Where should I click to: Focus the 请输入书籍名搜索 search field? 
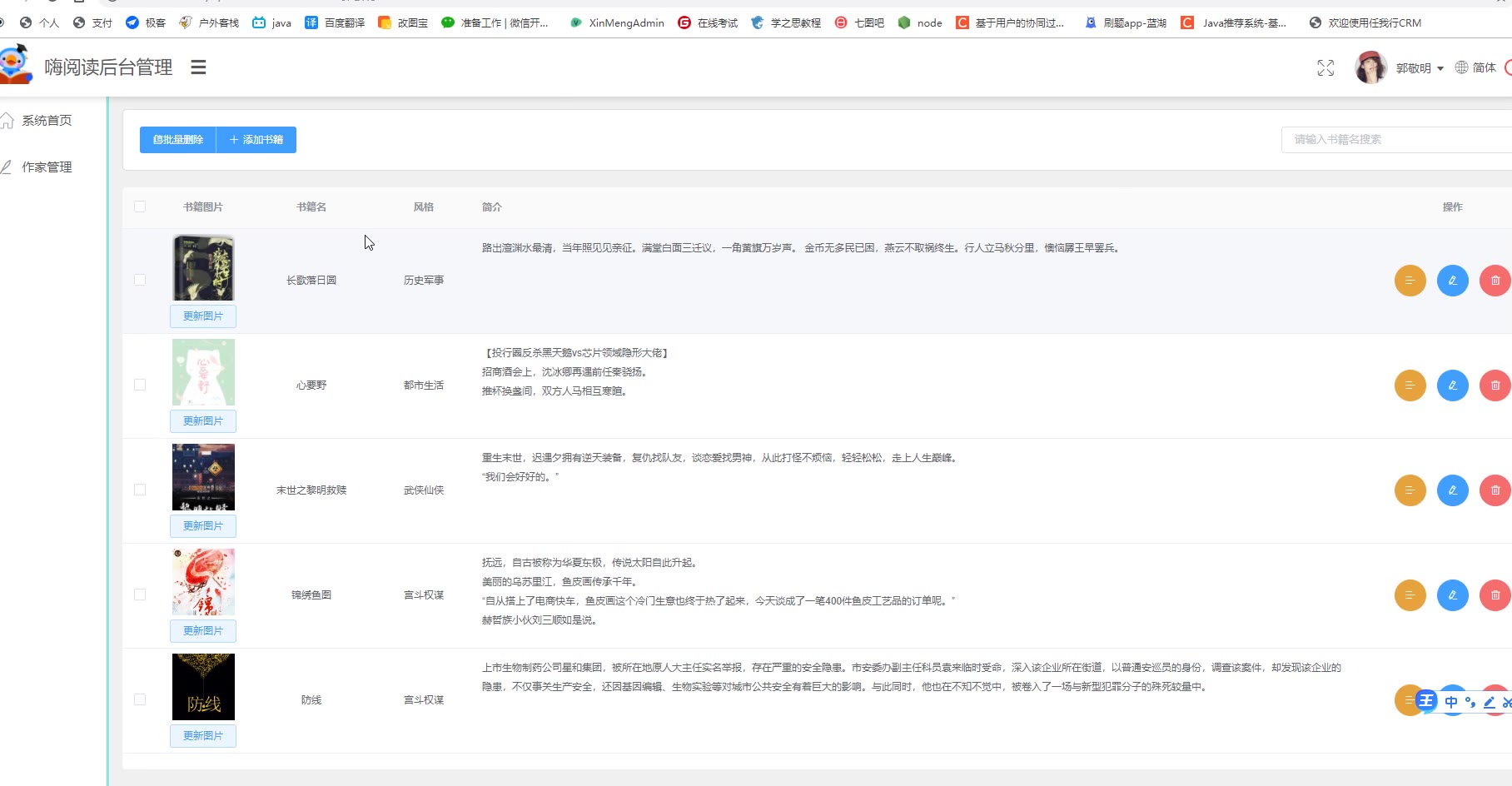click(1396, 140)
